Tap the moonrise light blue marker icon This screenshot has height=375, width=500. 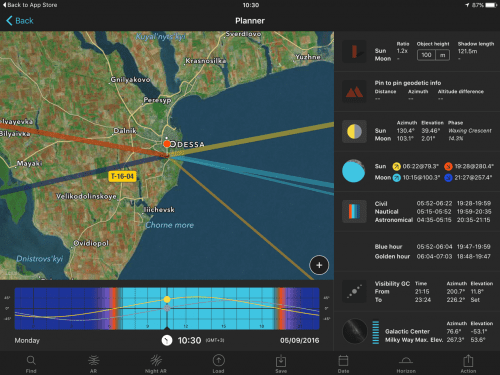point(396,178)
